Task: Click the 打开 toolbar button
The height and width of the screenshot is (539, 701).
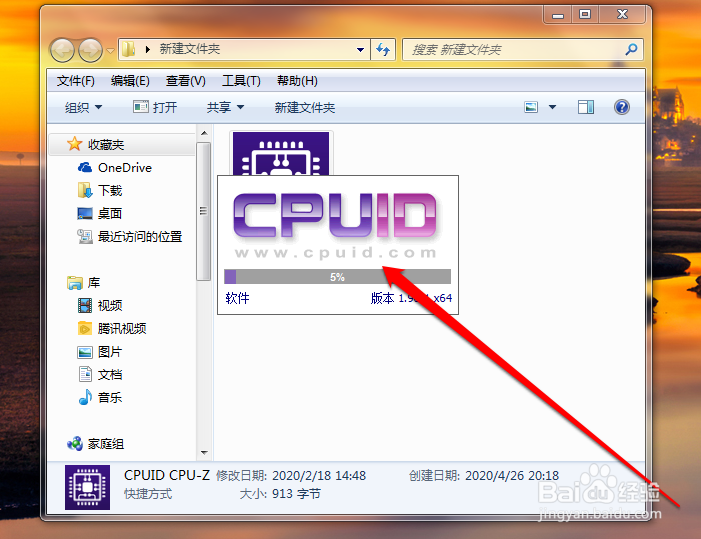Action: (155, 107)
